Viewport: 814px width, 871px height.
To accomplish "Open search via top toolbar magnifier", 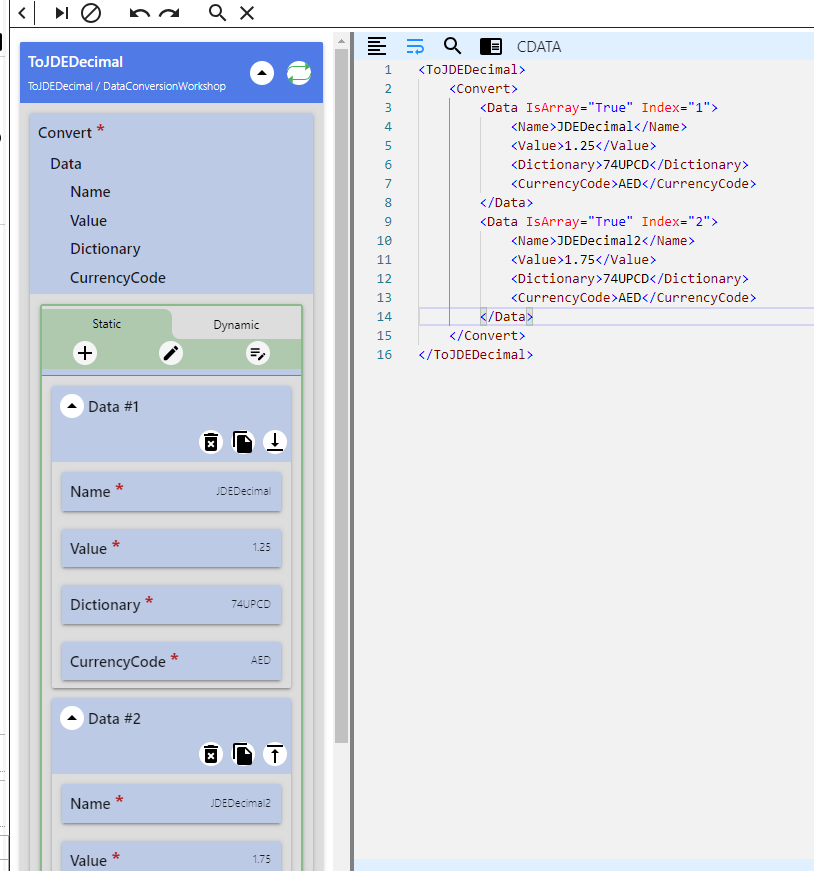I will click(x=217, y=13).
